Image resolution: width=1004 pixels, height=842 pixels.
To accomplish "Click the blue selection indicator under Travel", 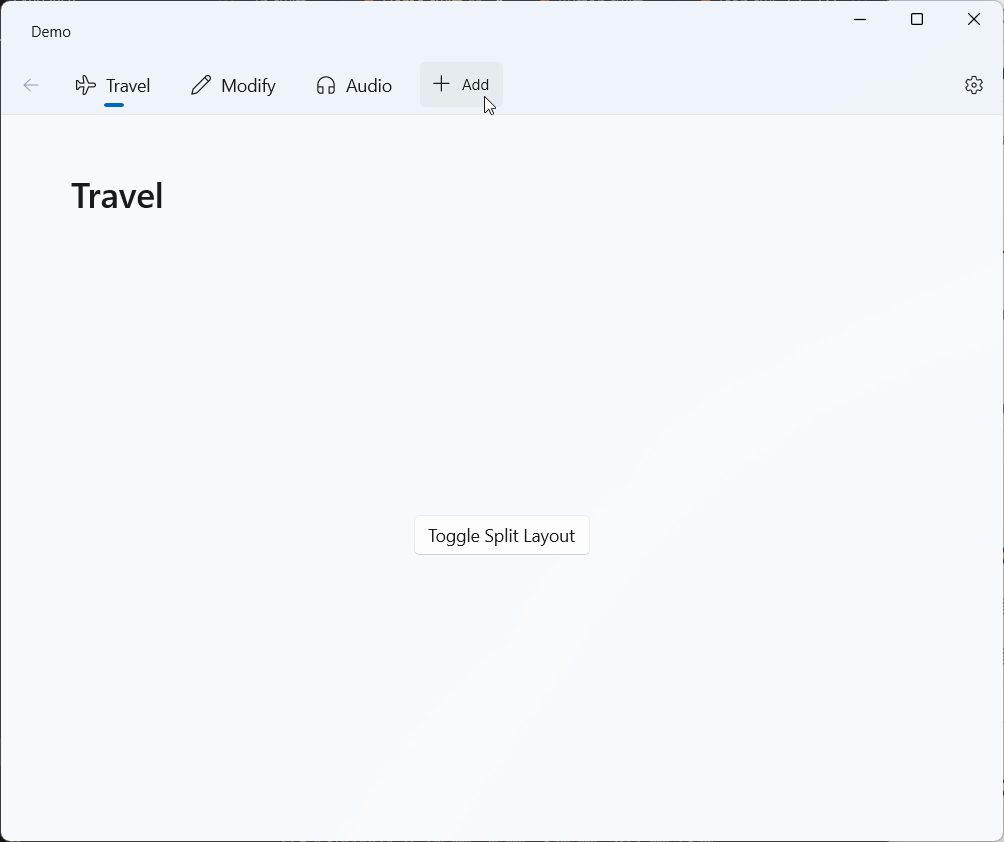I will pos(114,104).
